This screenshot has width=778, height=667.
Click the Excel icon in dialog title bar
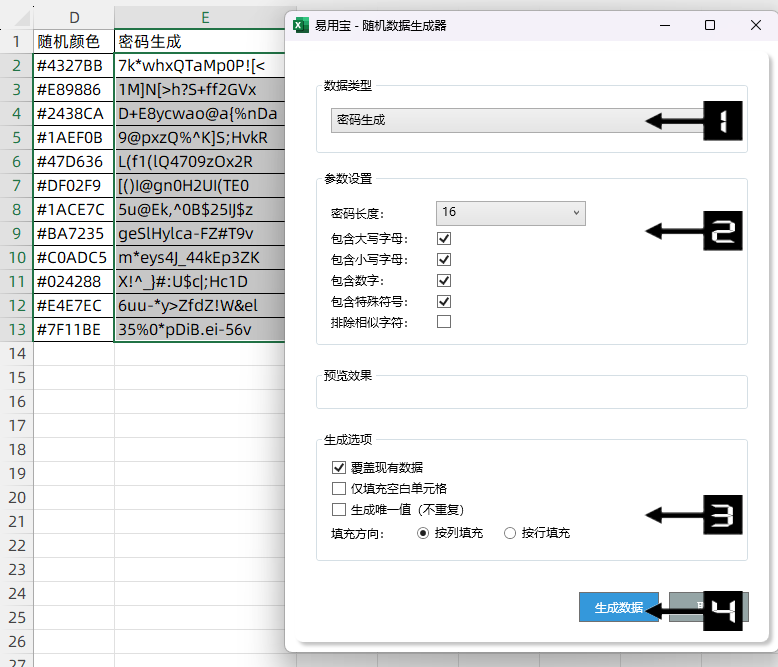(300, 25)
